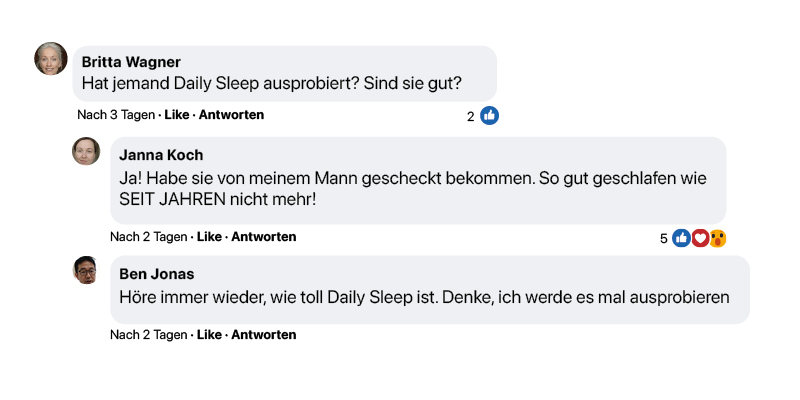Click the thumbs-up reaction icon on Britta Wagner's comment

click(x=489, y=116)
